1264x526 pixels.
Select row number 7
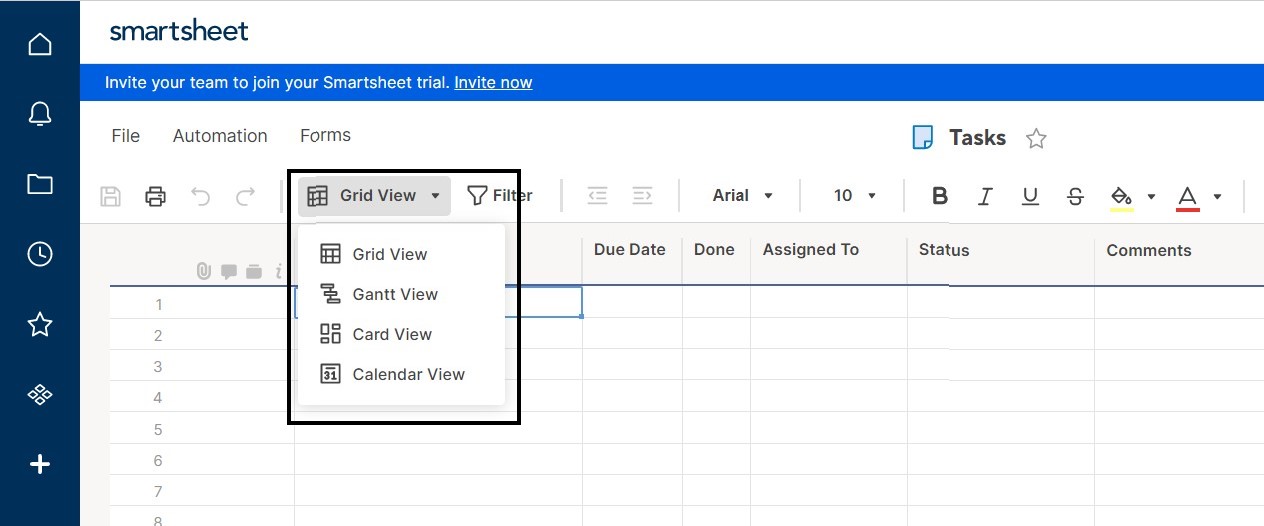pyautogui.click(x=158, y=492)
